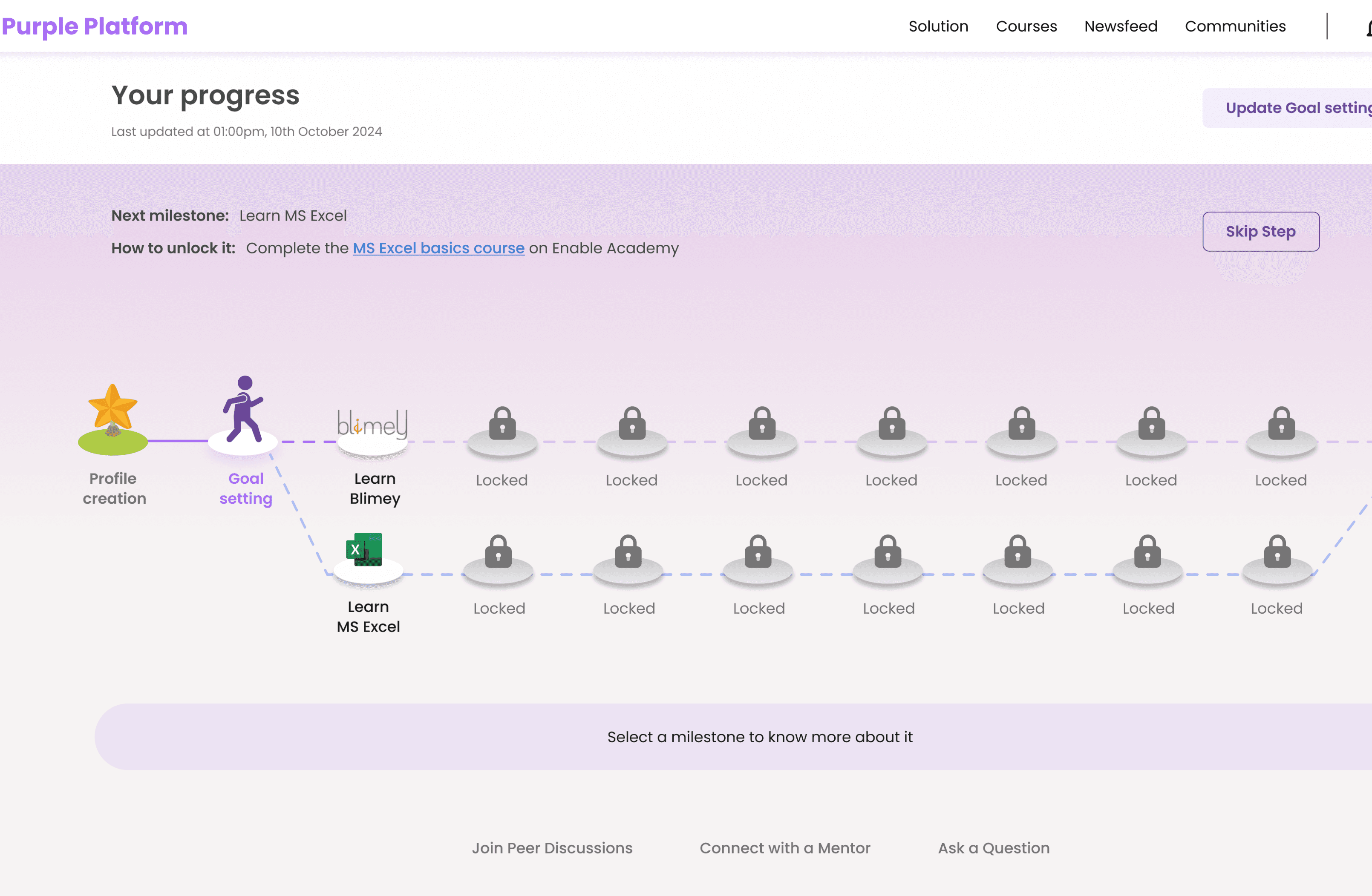
Task: Click the bell notification icon in header
Action: tap(1369, 27)
